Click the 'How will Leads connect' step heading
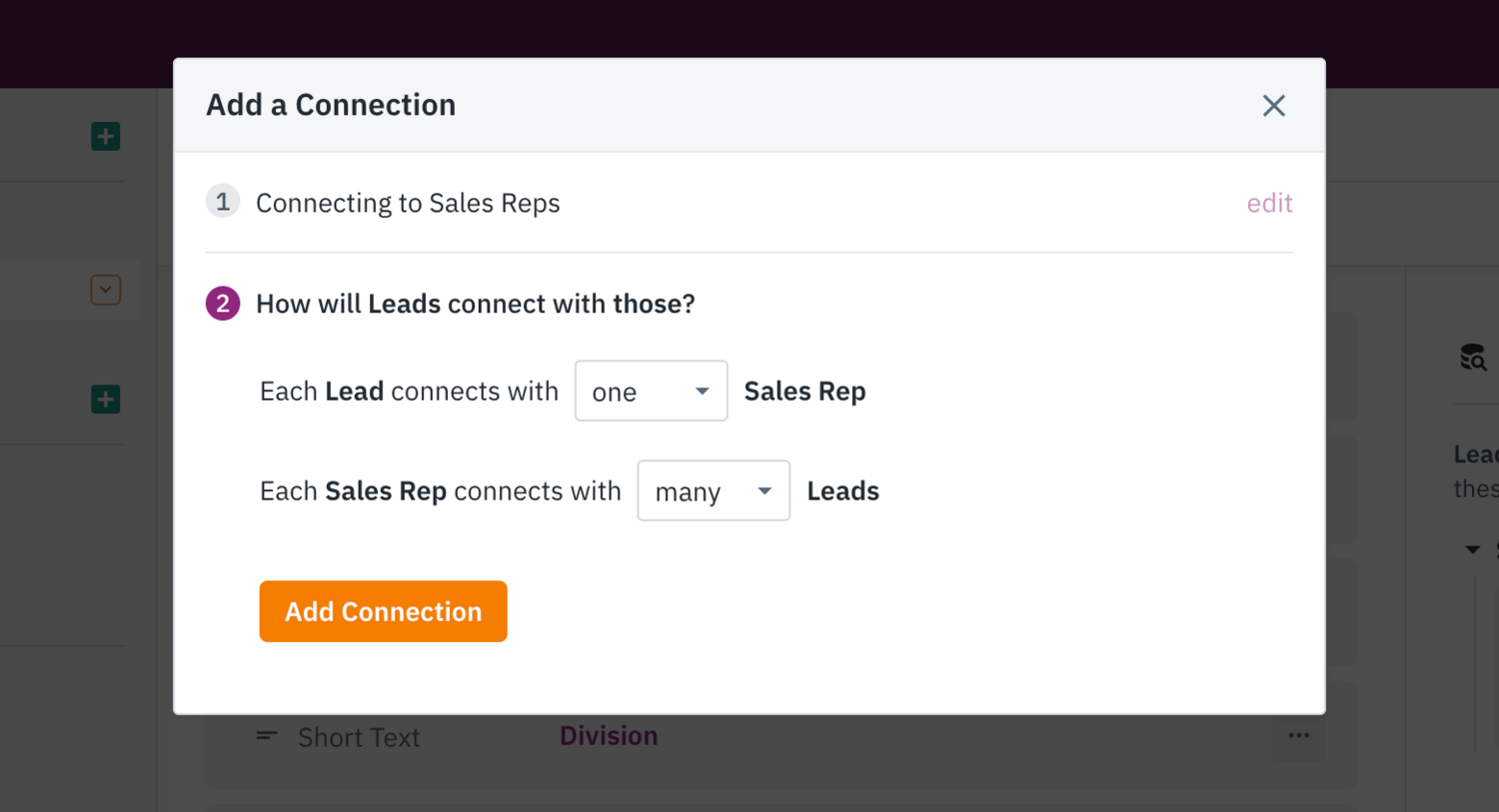1499x812 pixels. pyautogui.click(x=476, y=303)
